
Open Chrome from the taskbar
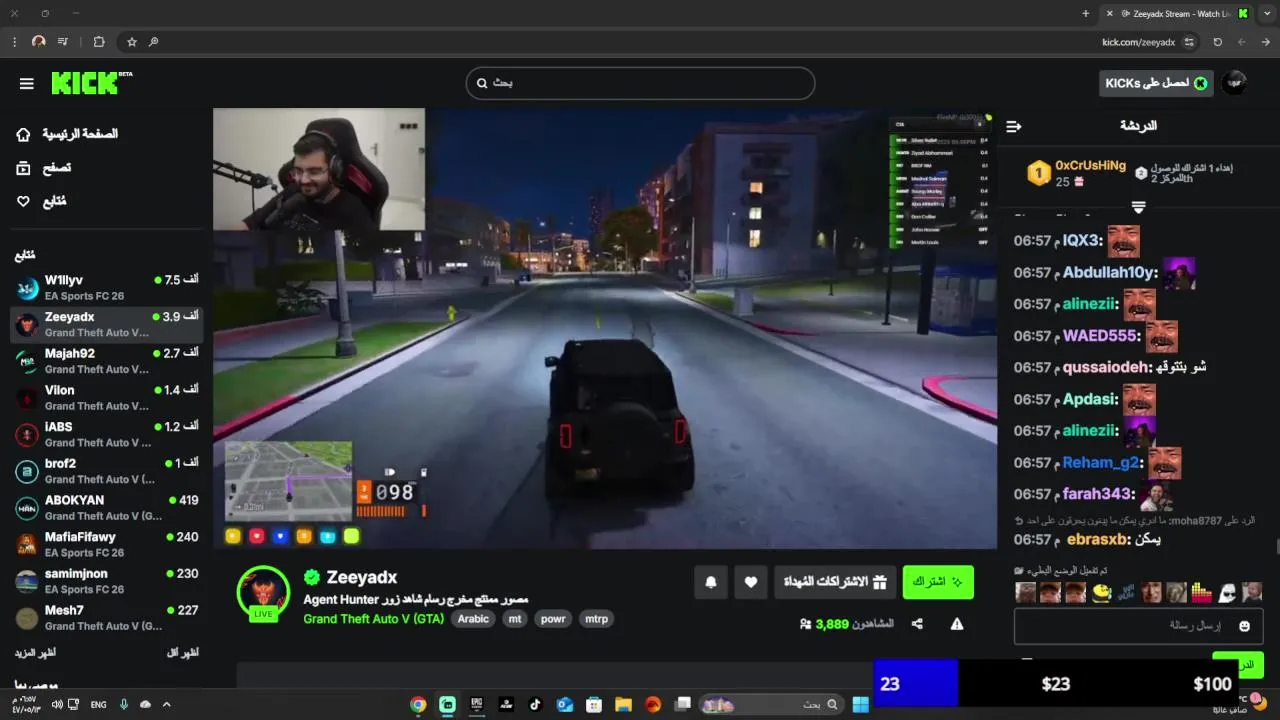click(418, 704)
